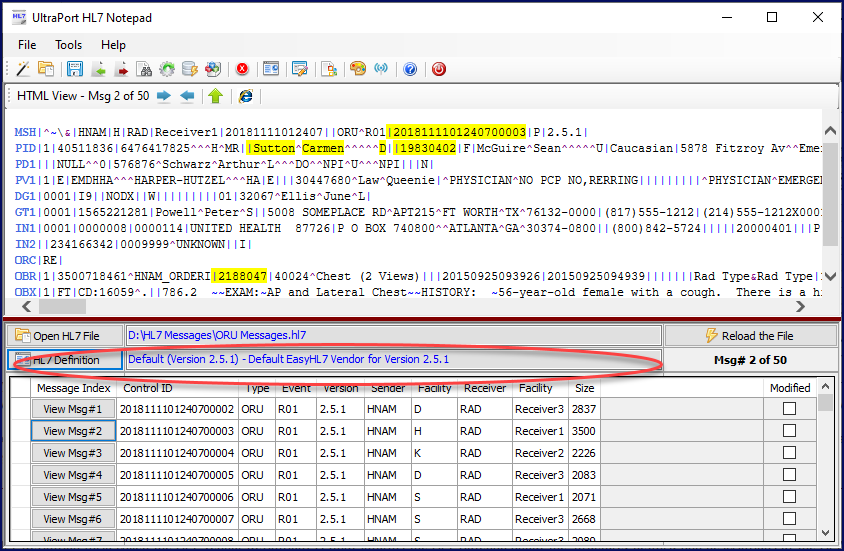This screenshot has width=844, height=551.
Task: Click the Modified column header
Action: click(790, 388)
